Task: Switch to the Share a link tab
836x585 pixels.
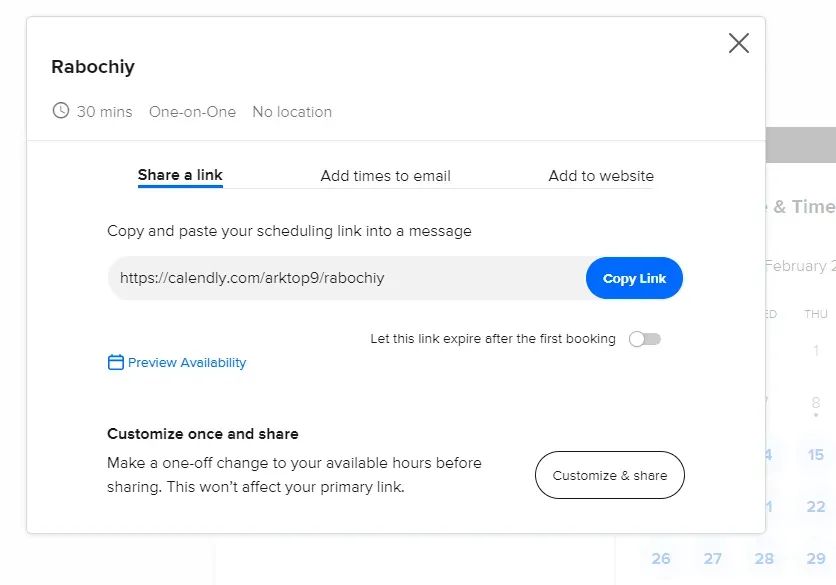Action: tap(180, 175)
